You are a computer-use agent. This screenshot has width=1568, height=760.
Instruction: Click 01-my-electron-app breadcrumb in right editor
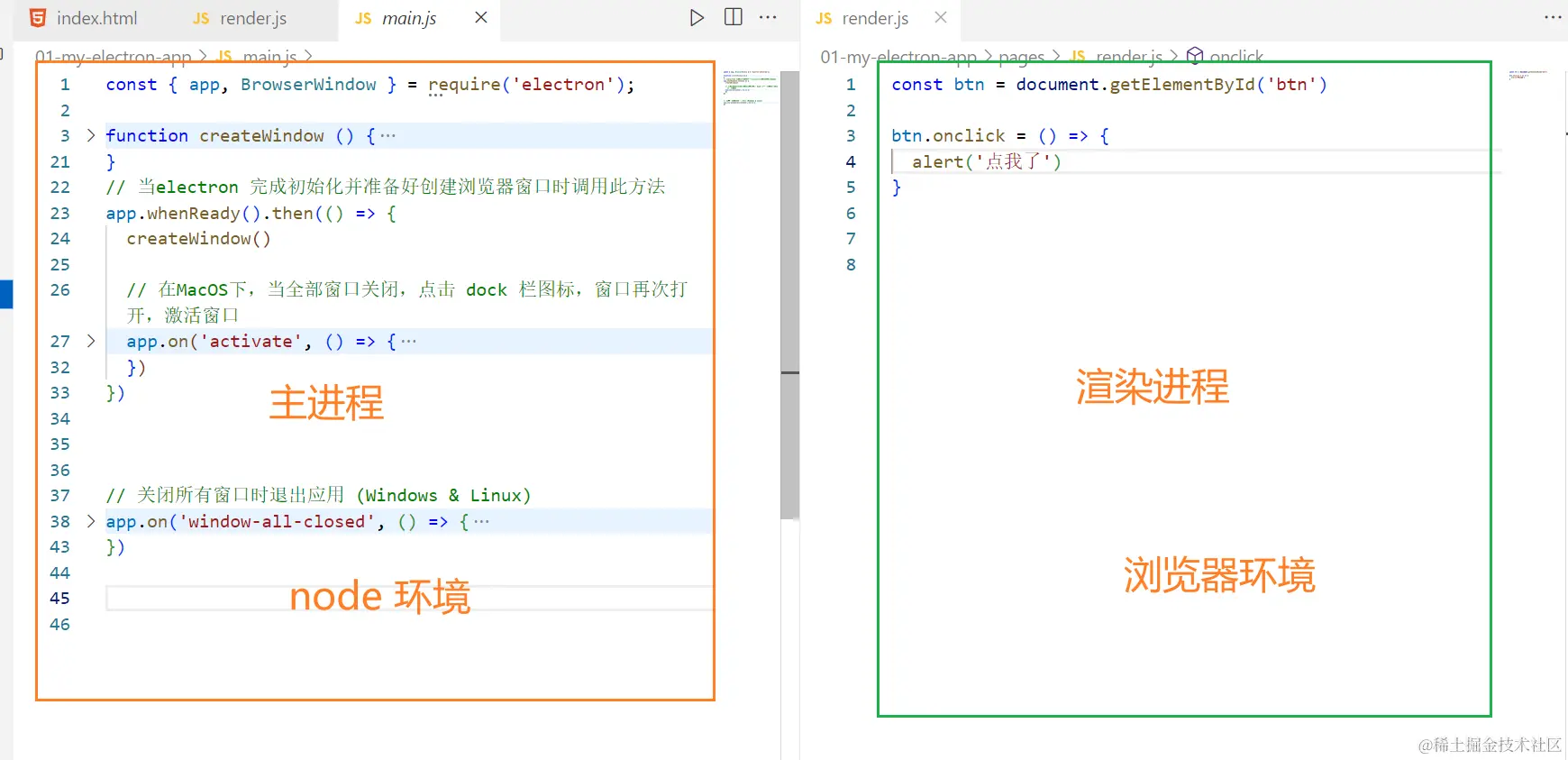point(898,57)
